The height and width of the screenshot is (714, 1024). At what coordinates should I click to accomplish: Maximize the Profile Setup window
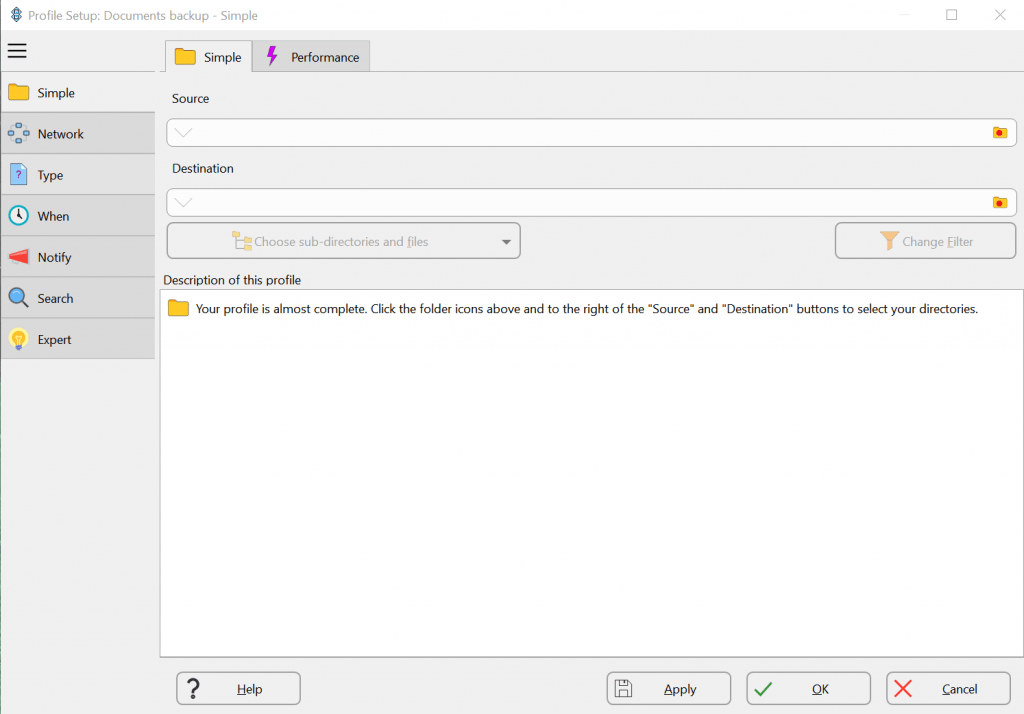coord(952,15)
